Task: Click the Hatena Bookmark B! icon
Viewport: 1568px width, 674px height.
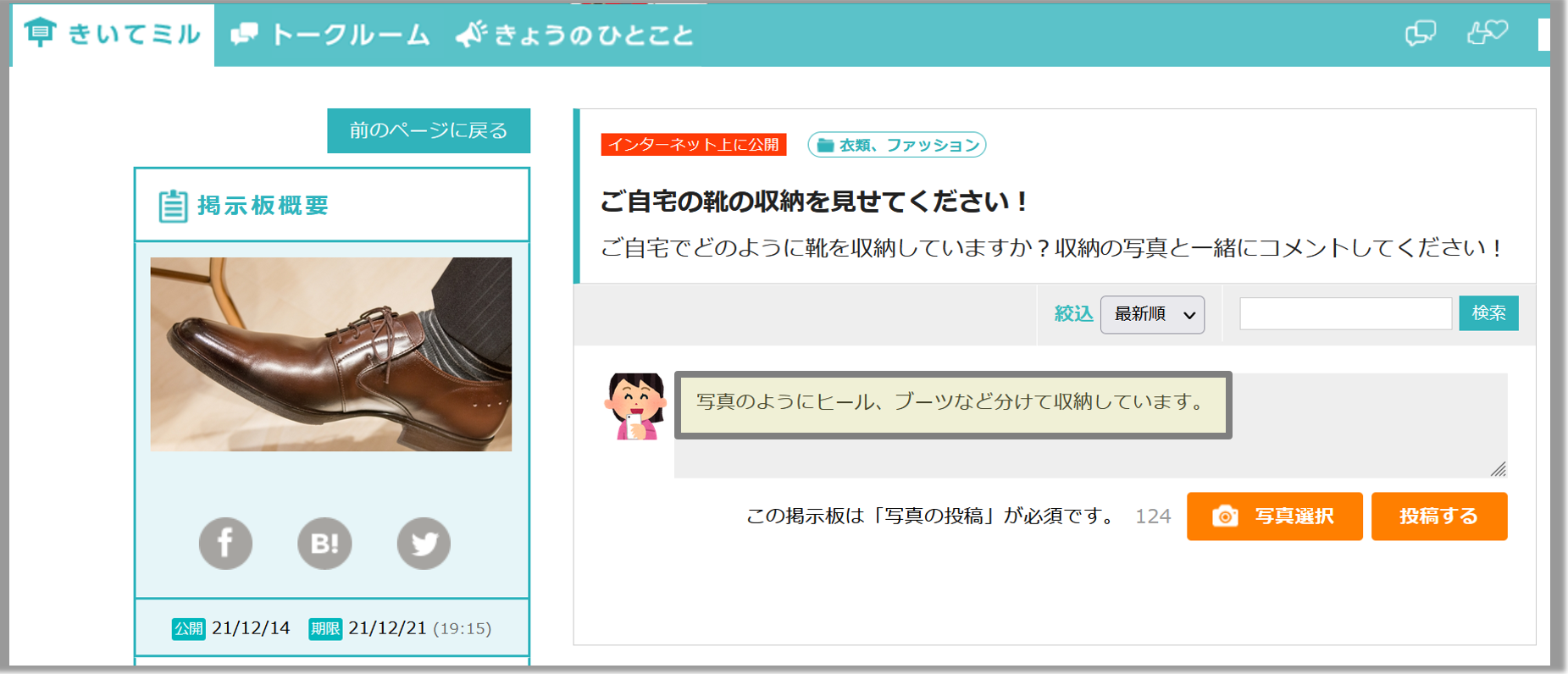Action: click(324, 543)
